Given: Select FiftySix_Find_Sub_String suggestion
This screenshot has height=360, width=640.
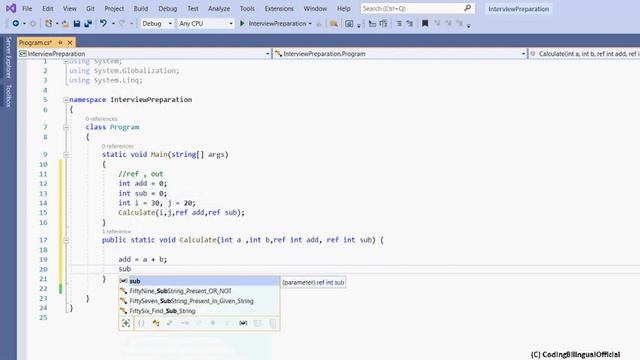Looking at the screenshot, I should [x=199, y=311].
